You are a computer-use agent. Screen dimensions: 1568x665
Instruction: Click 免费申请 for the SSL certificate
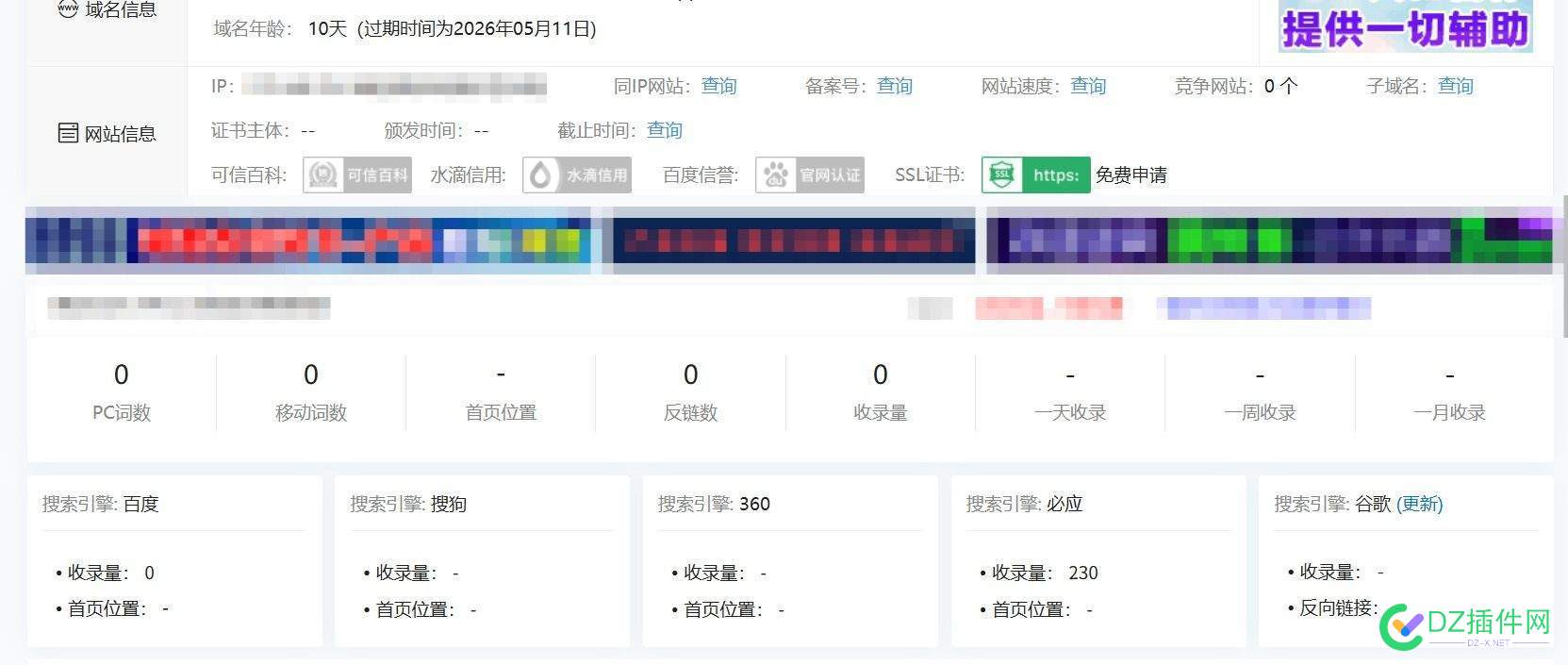click(1131, 175)
